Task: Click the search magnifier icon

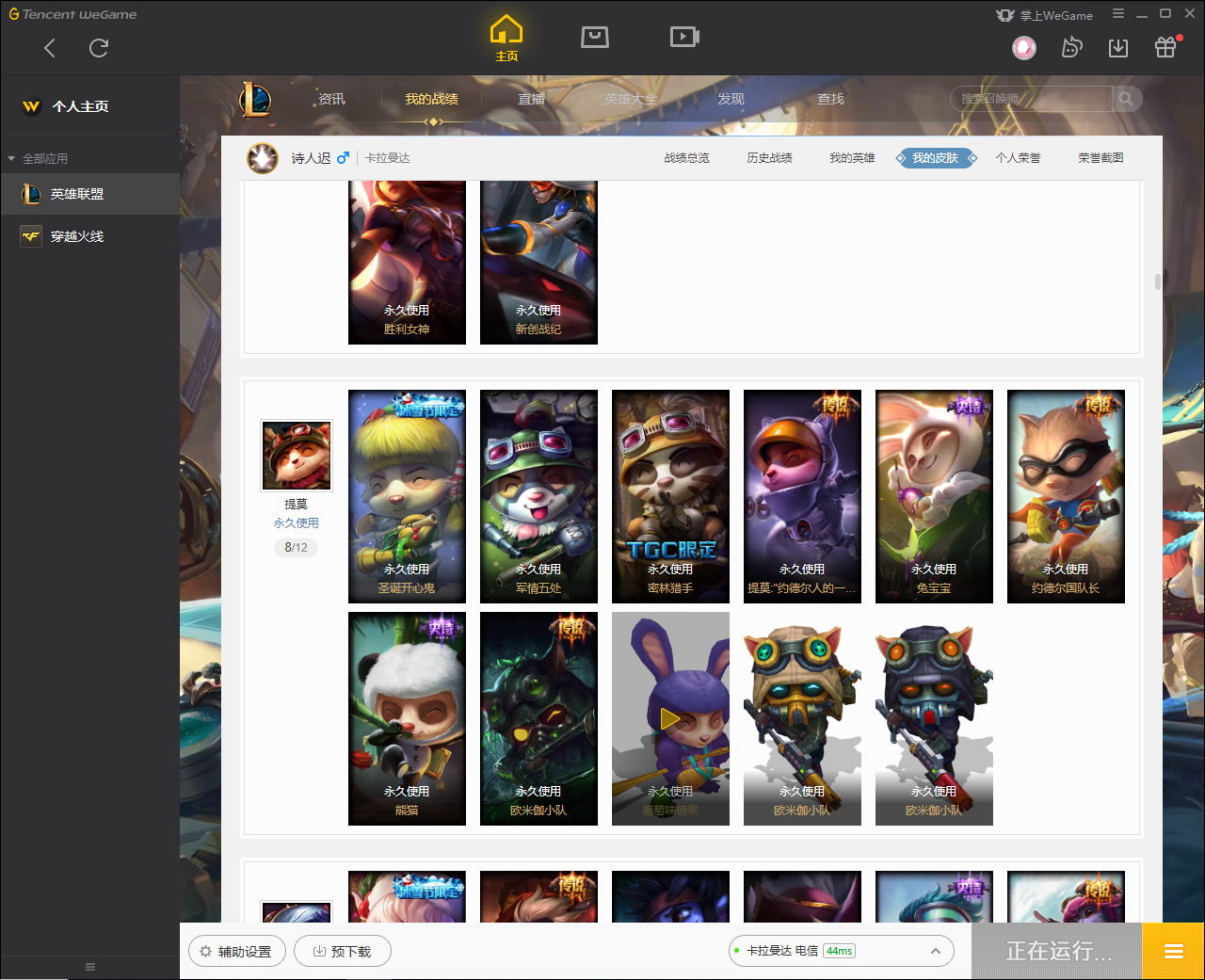Action: tap(1126, 99)
